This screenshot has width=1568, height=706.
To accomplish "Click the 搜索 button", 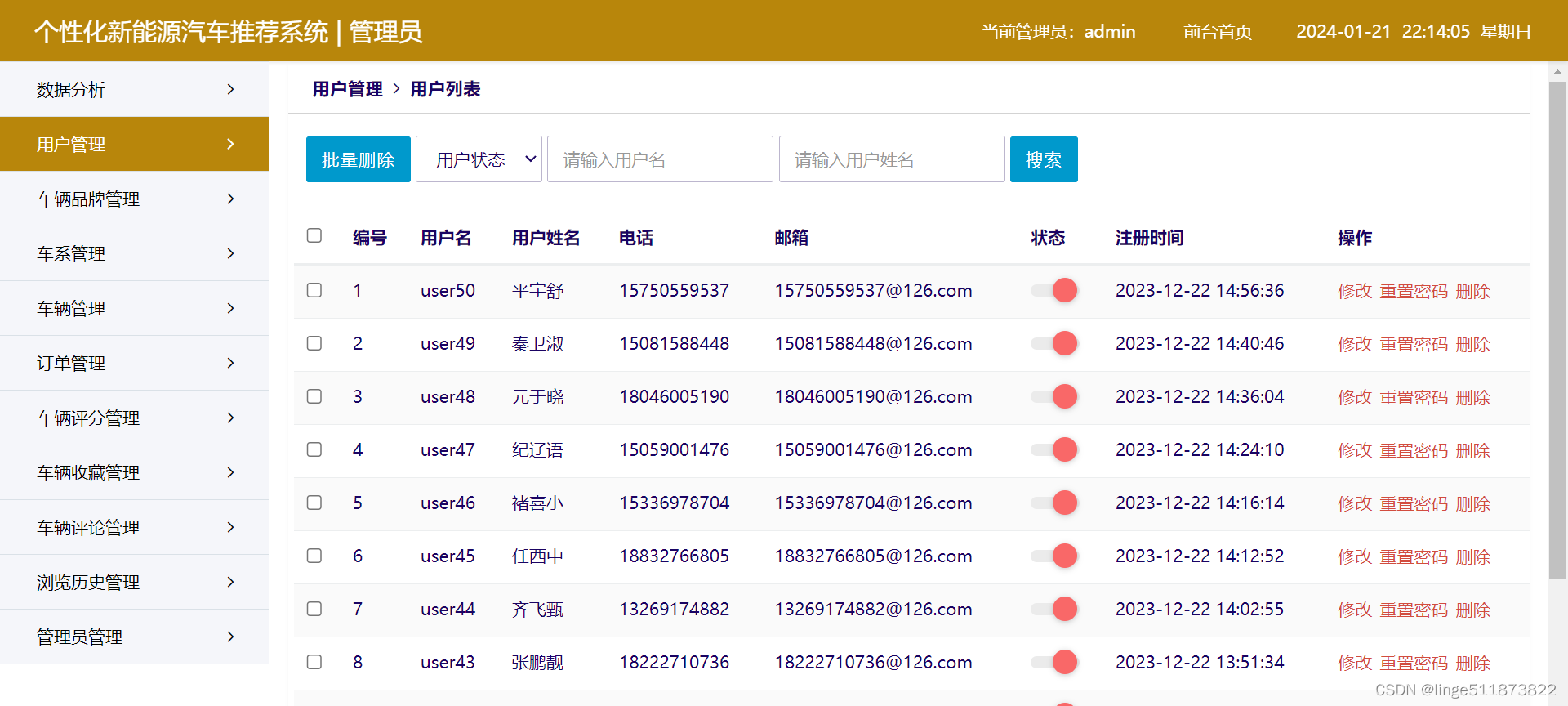I will [1044, 159].
